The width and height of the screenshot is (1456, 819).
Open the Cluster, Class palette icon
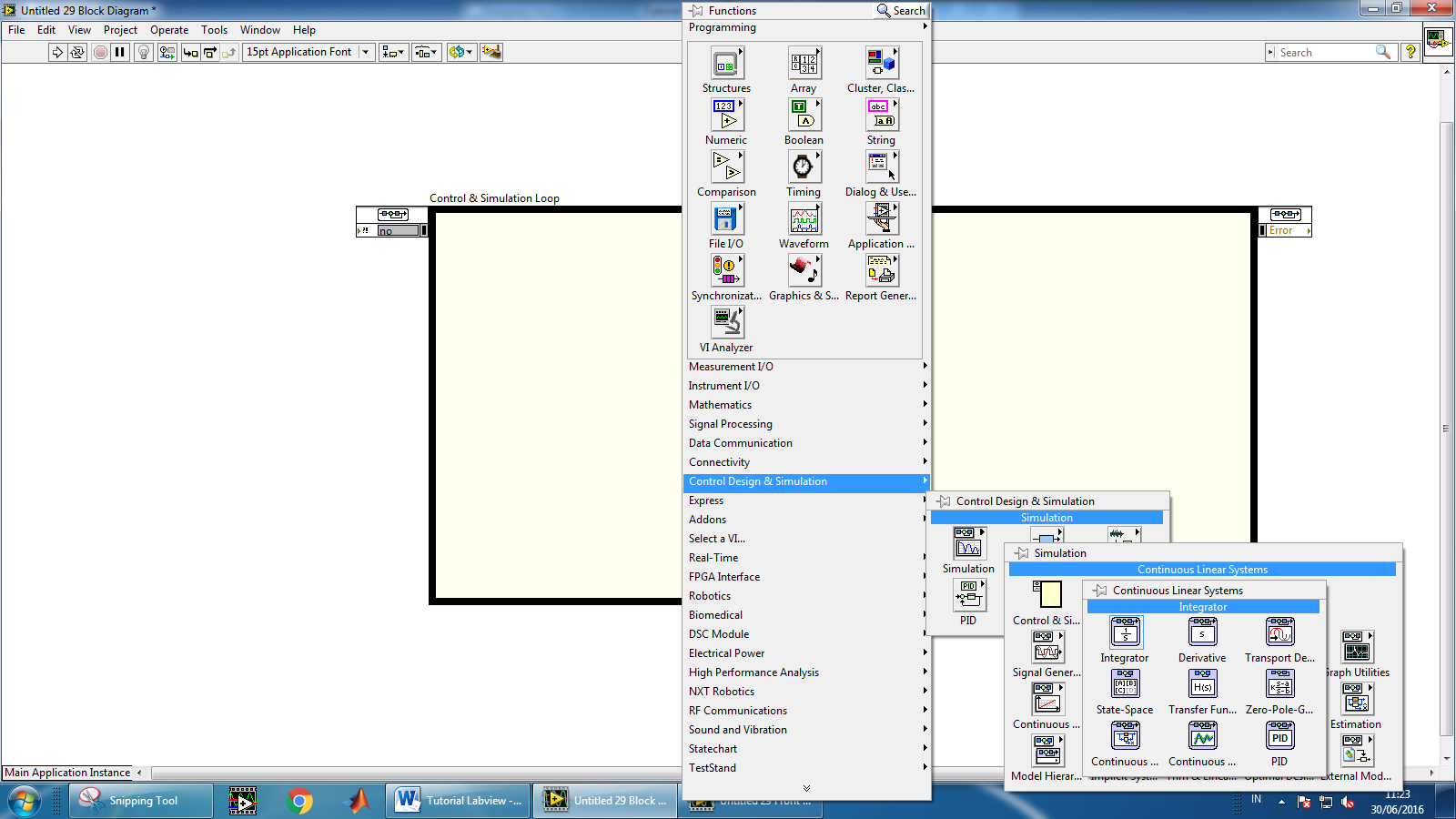881,63
